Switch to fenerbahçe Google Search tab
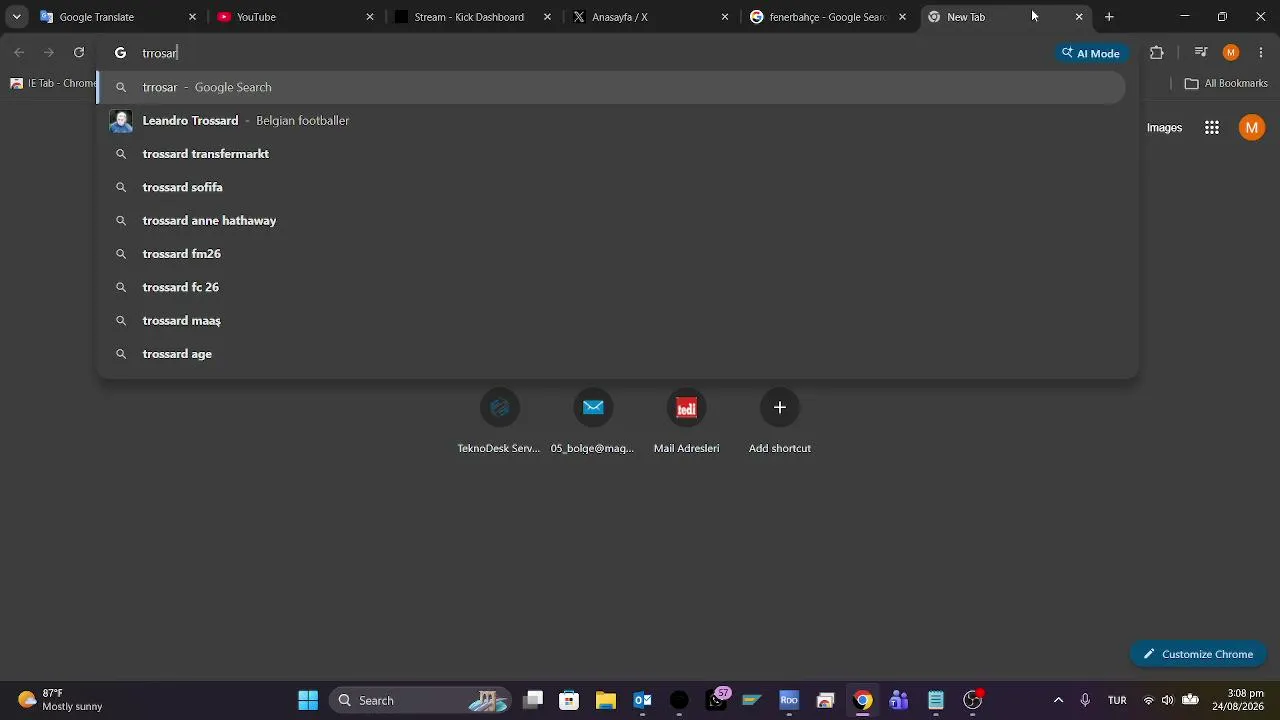The width and height of the screenshot is (1280, 720). (x=829, y=17)
